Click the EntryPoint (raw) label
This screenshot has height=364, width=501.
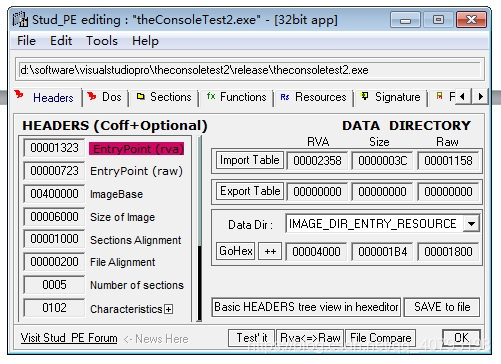(x=136, y=171)
